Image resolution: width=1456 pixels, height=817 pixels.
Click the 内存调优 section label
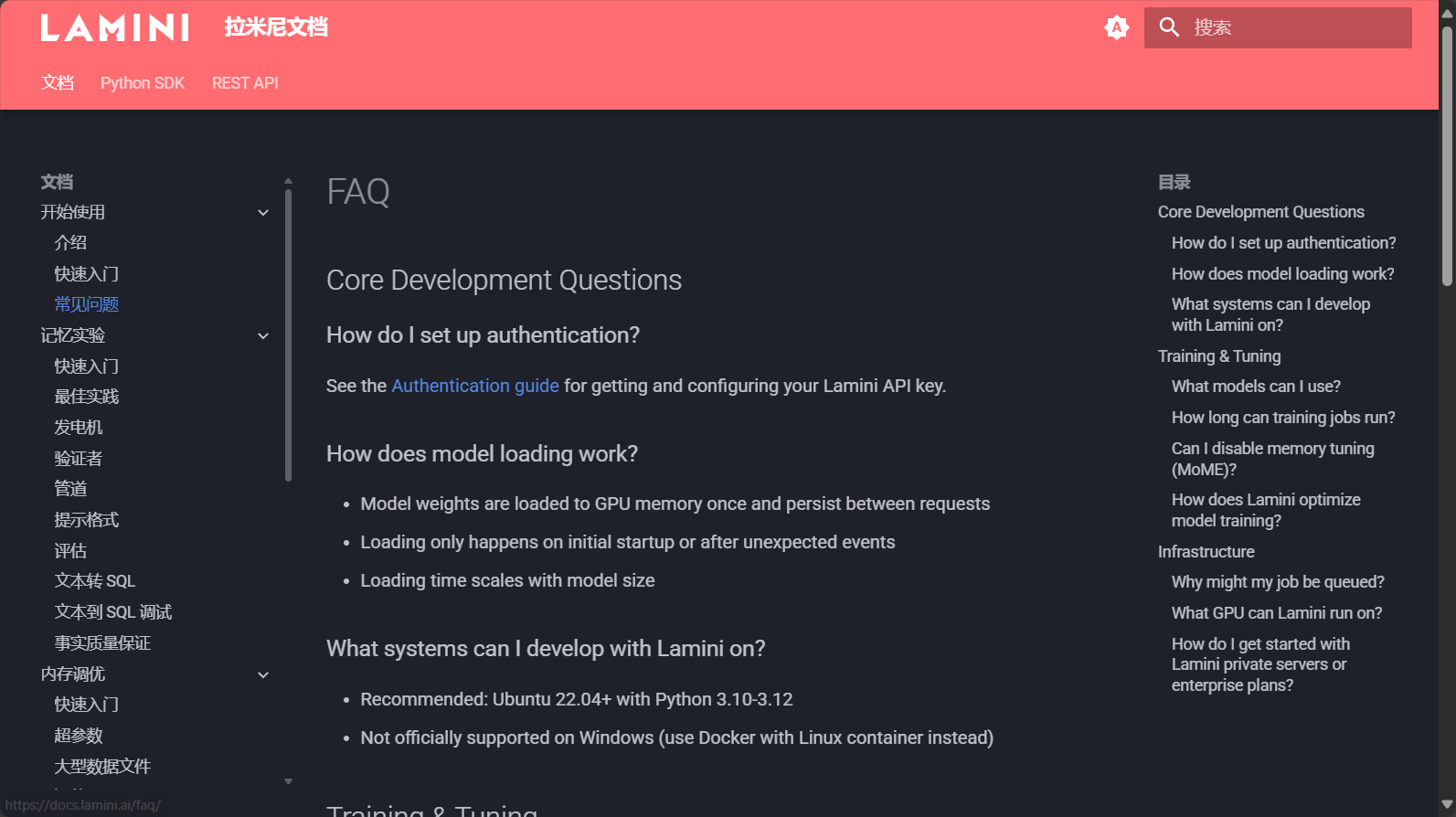pyautogui.click(x=73, y=674)
